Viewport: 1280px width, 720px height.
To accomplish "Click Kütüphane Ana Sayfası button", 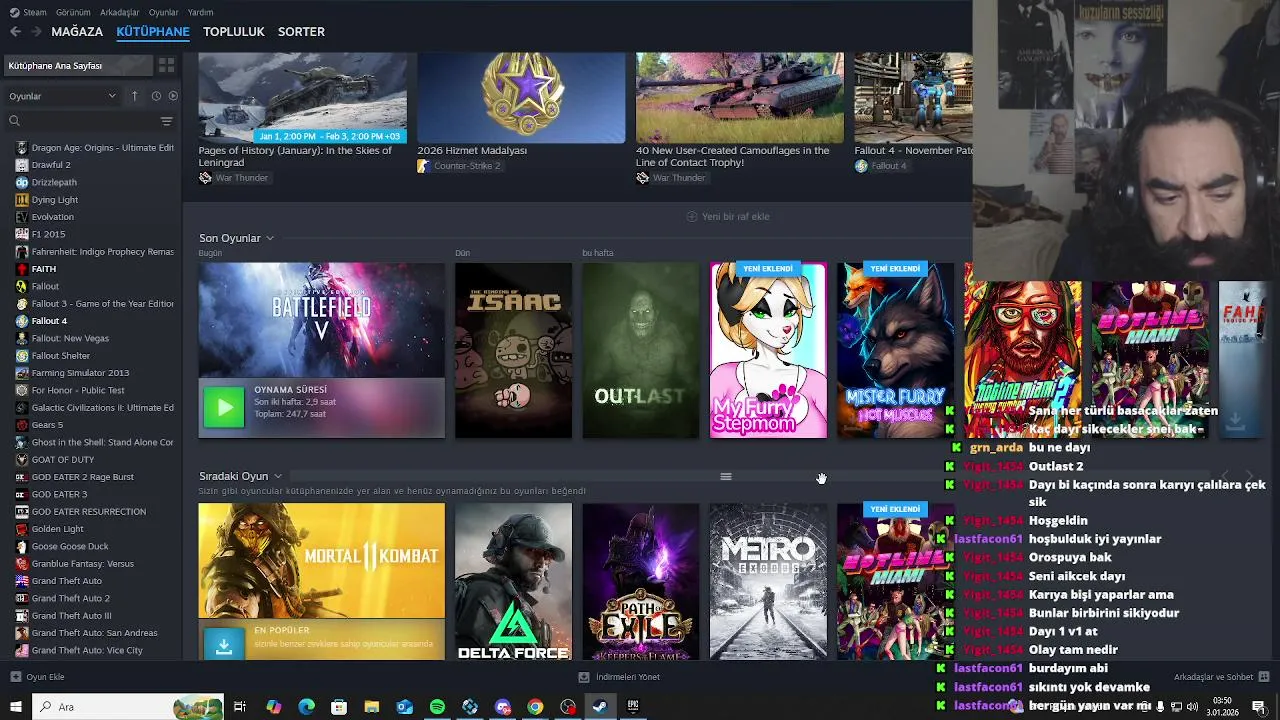I will (x=78, y=65).
